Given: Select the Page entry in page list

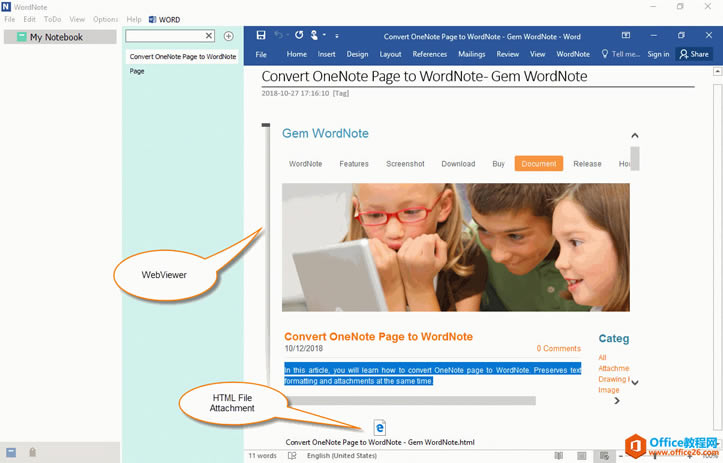Looking at the screenshot, I should point(137,71).
